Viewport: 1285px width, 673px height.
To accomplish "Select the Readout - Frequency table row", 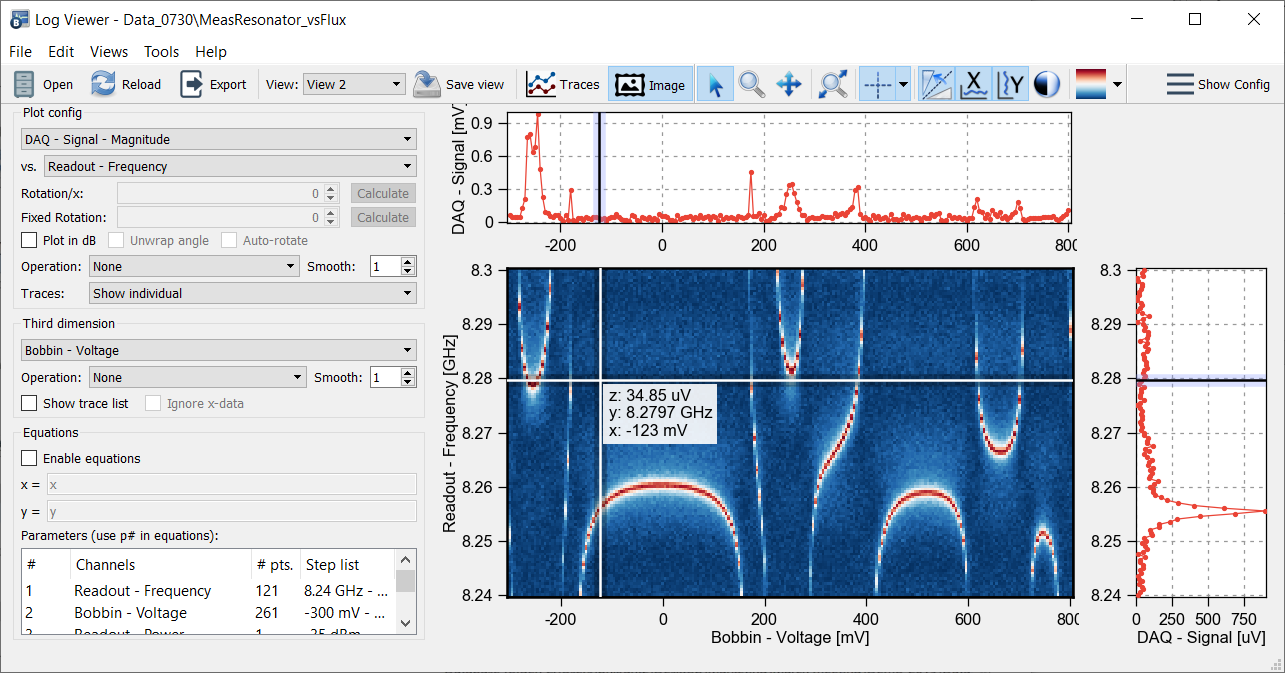I will click(x=209, y=591).
